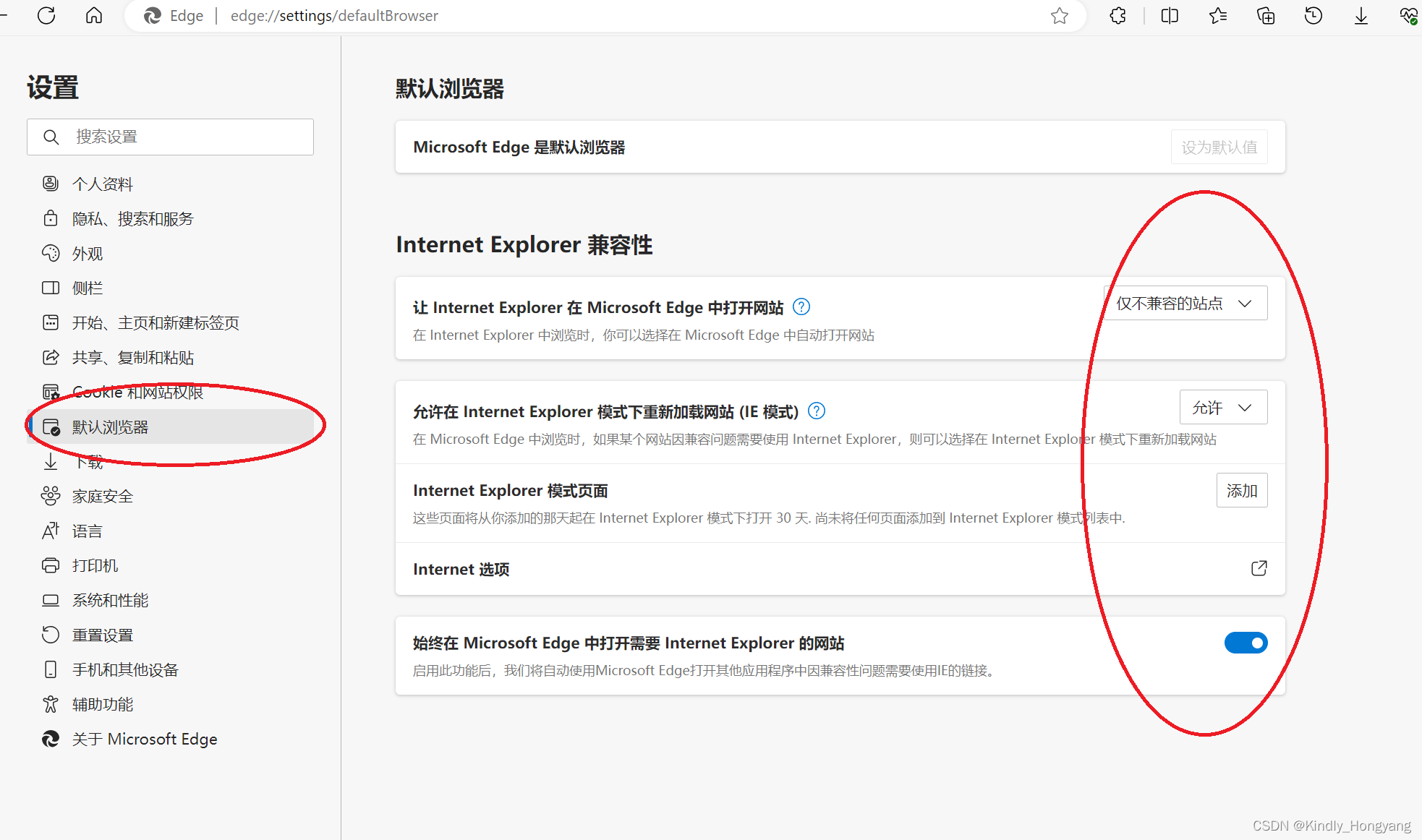Screen dimensions: 1422x840
Task: Click the address bar URL text
Action: click(334, 16)
